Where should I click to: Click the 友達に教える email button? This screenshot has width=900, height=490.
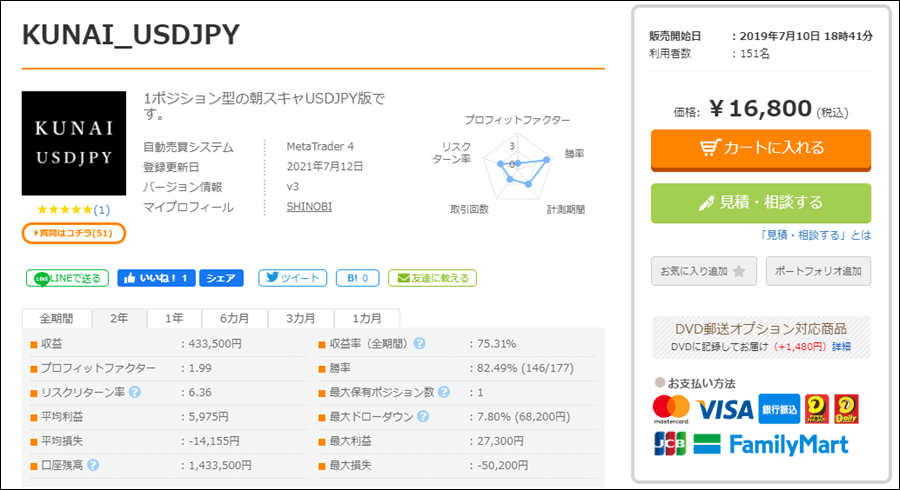click(432, 278)
